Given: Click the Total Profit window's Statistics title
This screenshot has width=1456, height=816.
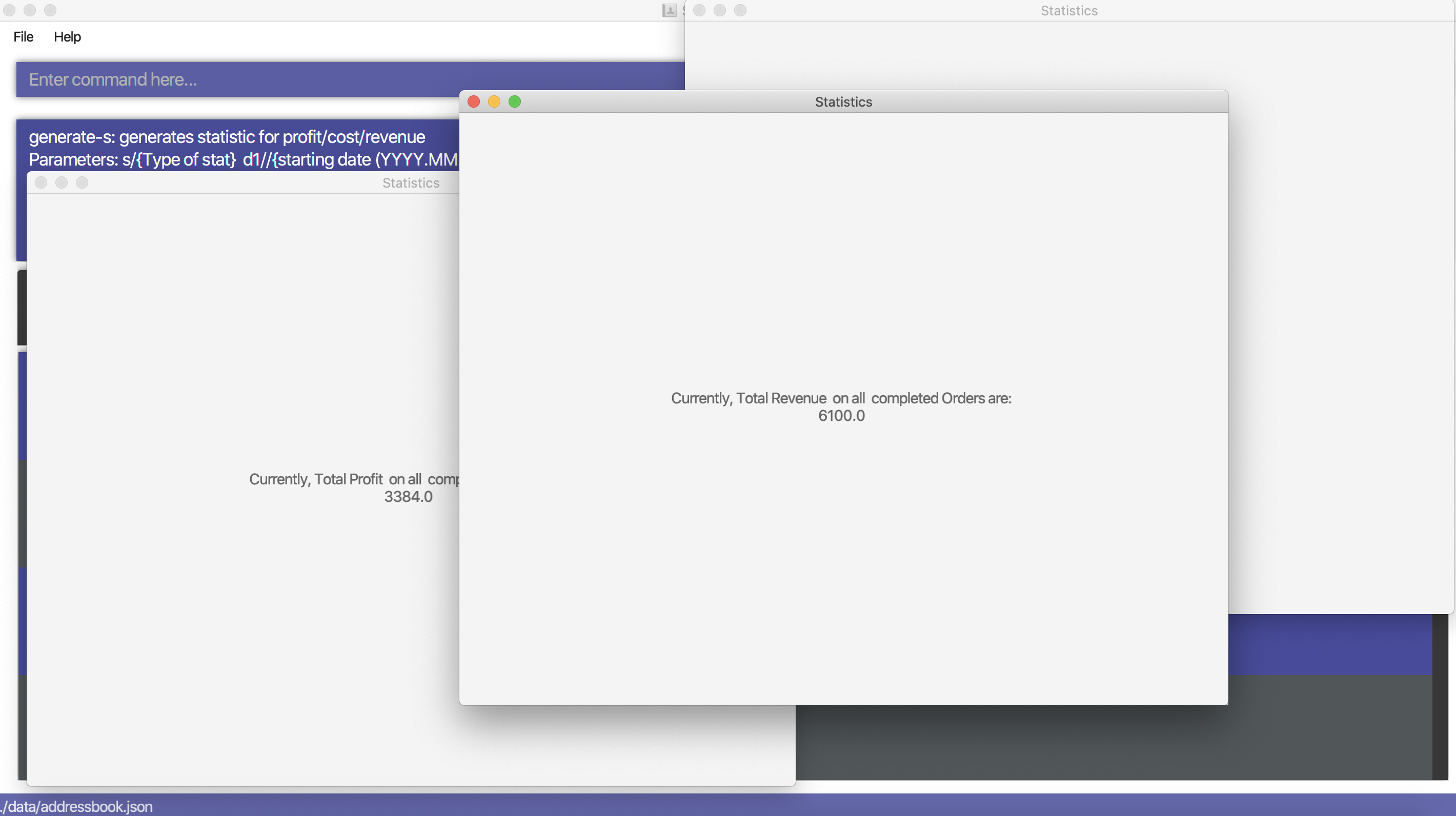Looking at the screenshot, I should click(411, 183).
